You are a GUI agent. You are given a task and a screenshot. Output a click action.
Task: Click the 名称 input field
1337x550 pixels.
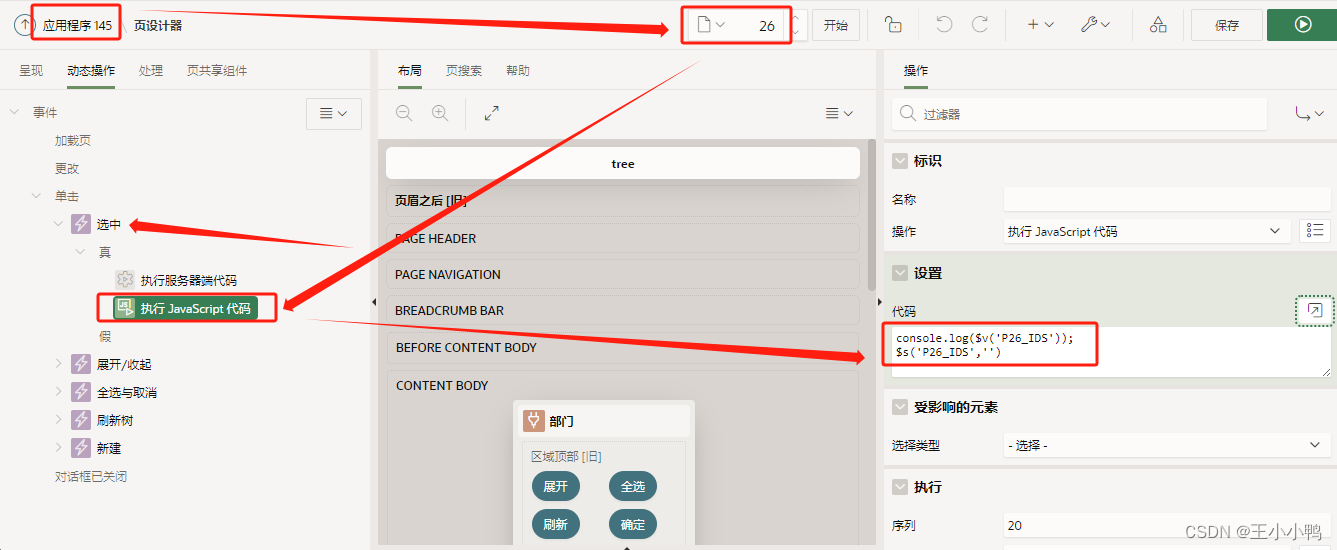pos(1167,199)
